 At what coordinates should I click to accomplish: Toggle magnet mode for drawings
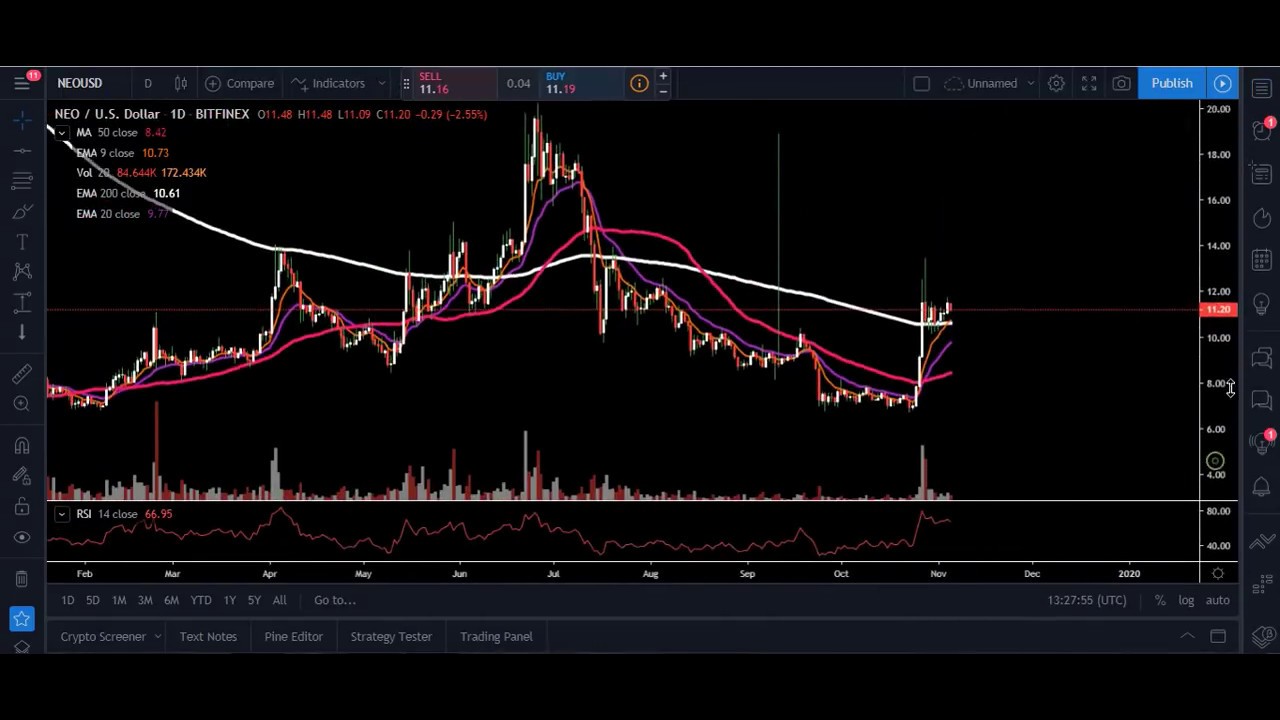pyautogui.click(x=22, y=446)
